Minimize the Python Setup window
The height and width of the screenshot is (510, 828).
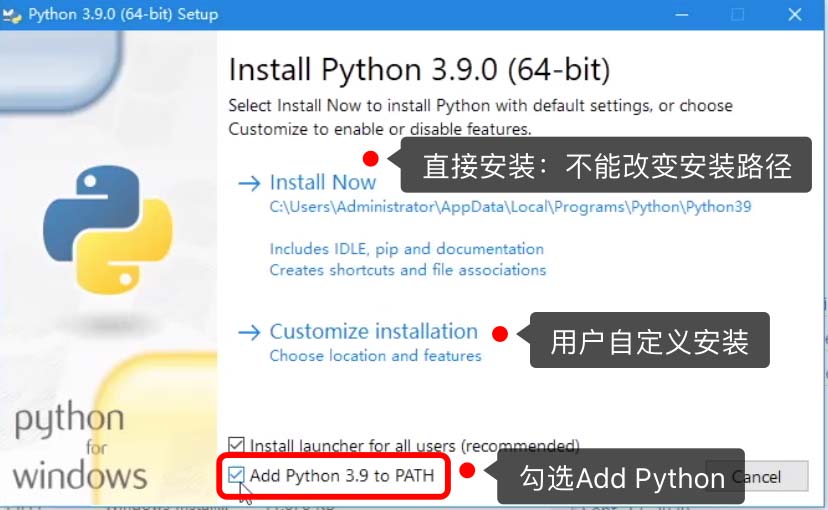(x=682, y=14)
